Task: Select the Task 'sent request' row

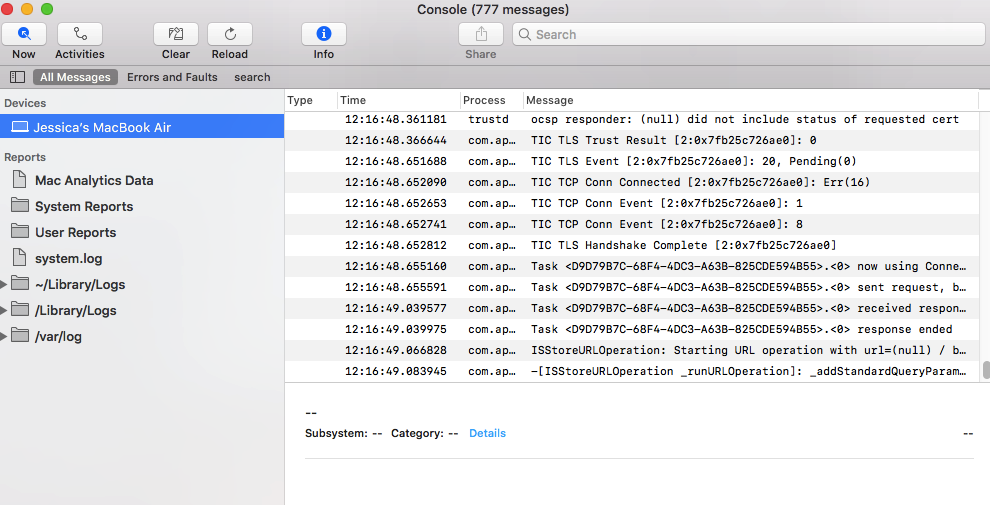Action: tap(631, 287)
